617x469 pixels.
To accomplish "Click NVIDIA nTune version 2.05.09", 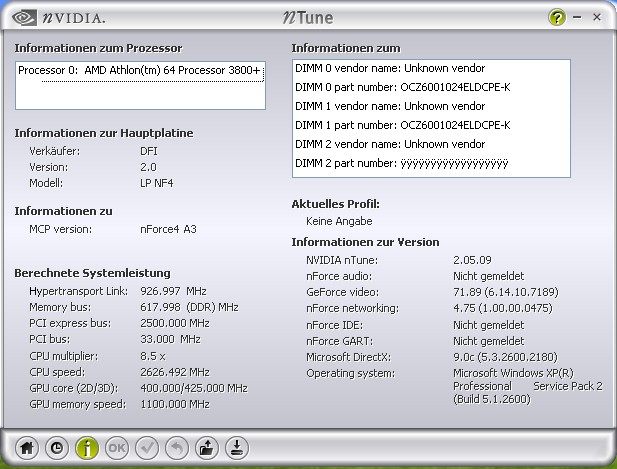I will coord(472,260).
